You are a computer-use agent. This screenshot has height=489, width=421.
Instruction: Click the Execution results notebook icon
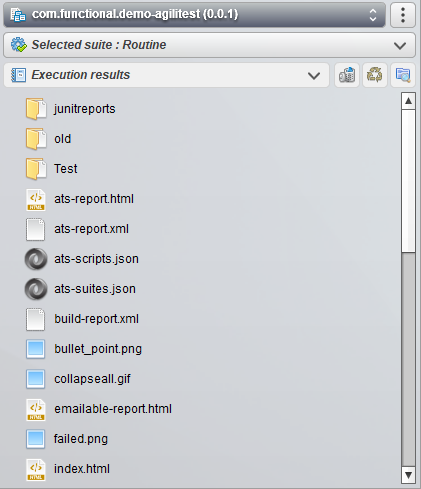[x=18, y=75]
